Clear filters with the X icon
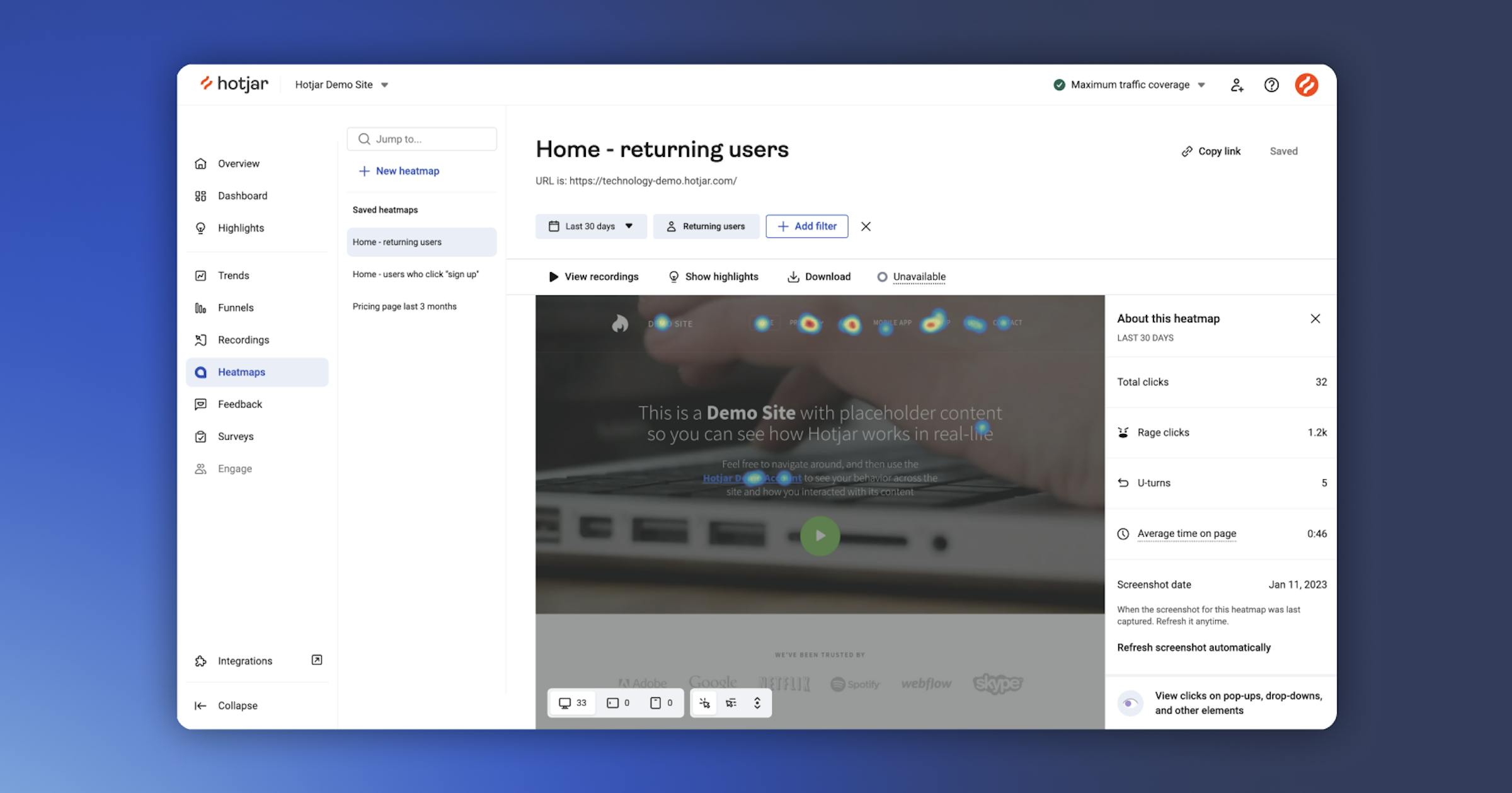Screen dimensions: 1512x793 click(x=866, y=227)
